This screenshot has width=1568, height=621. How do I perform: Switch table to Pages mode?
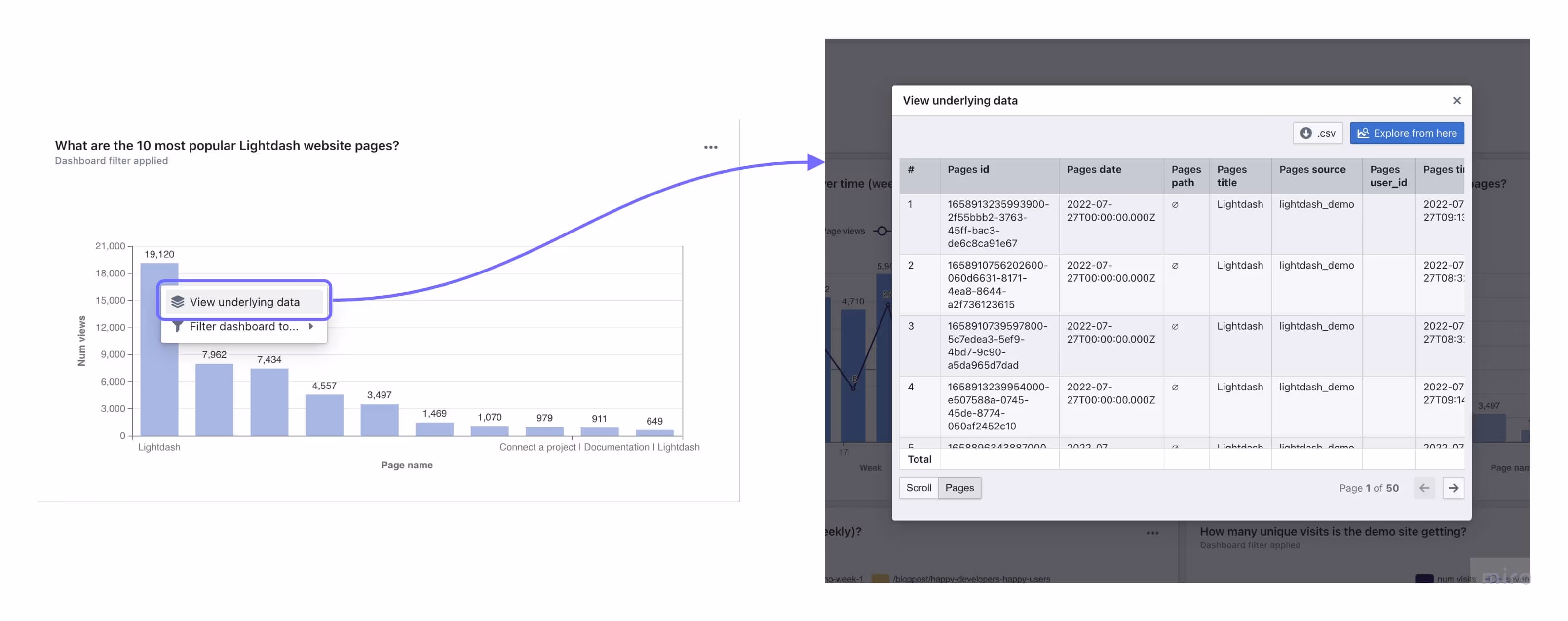(x=959, y=488)
